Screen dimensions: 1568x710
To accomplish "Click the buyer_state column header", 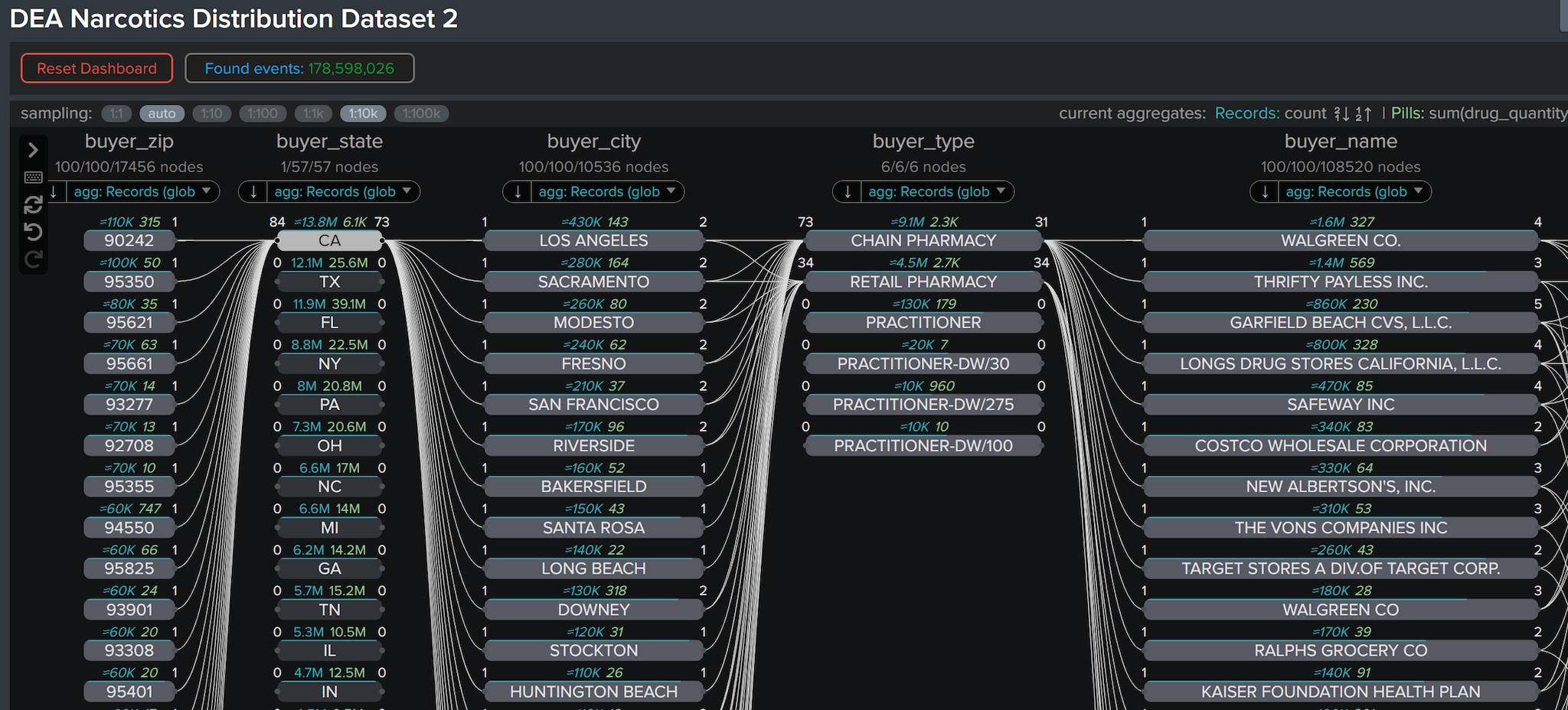I will pos(329,142).
